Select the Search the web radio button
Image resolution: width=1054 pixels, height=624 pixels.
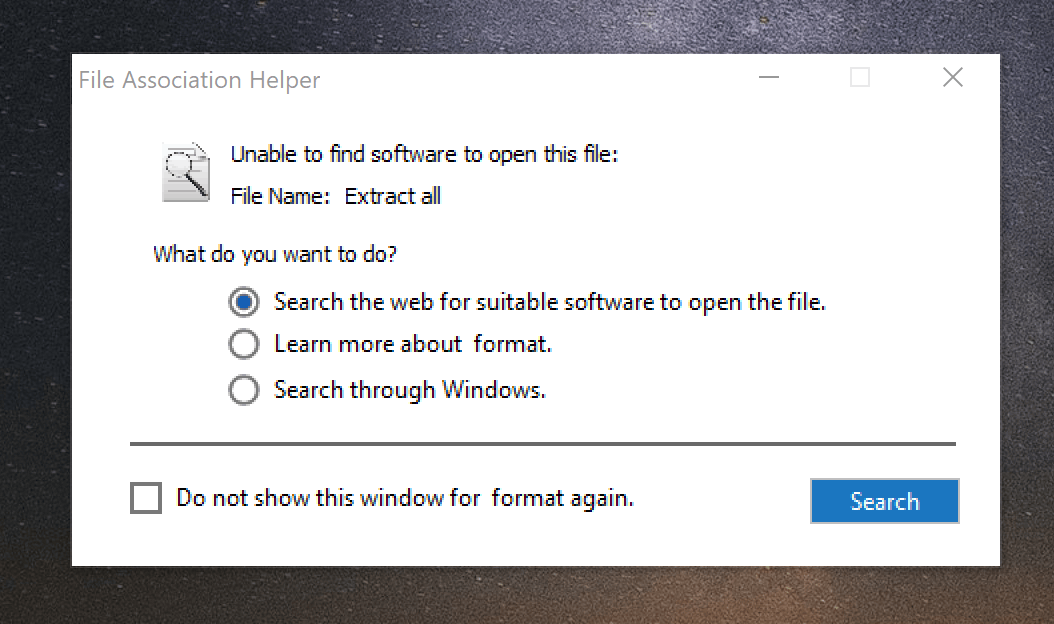pyautogui.click(x=243, y=302)
